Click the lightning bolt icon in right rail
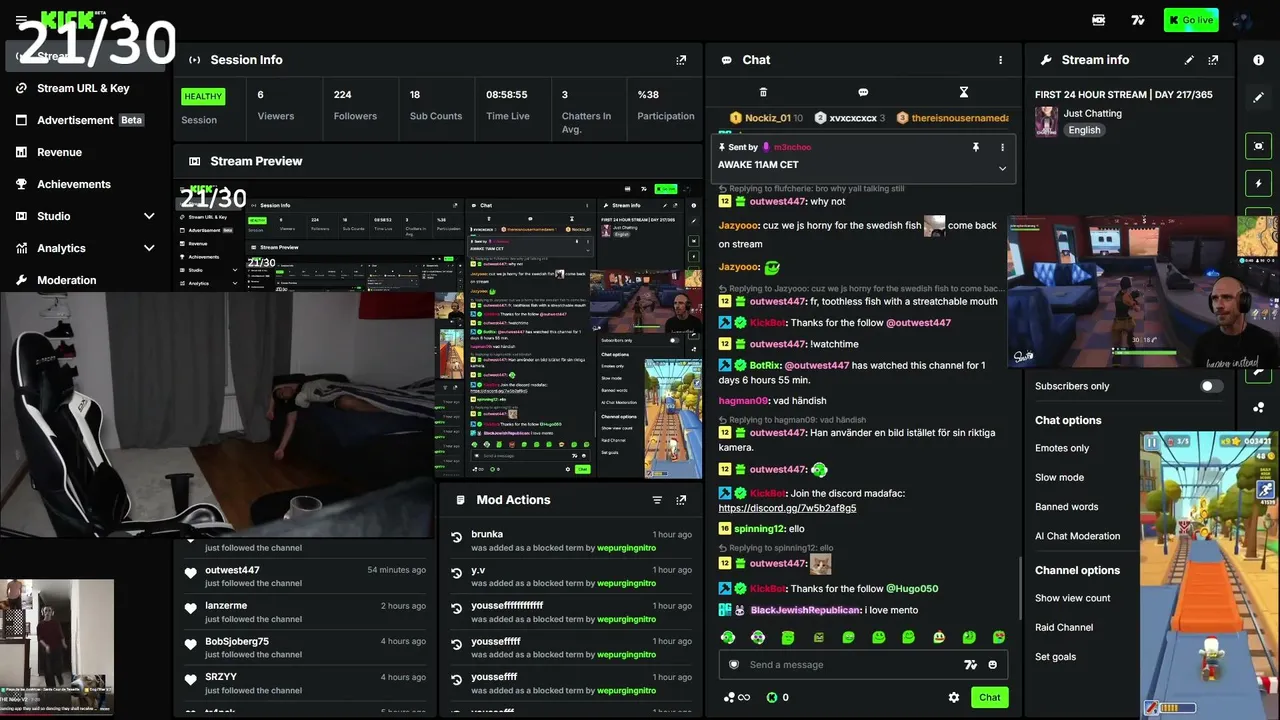Viewport: 1280px width, 720px height. [x=1258, y=184]
